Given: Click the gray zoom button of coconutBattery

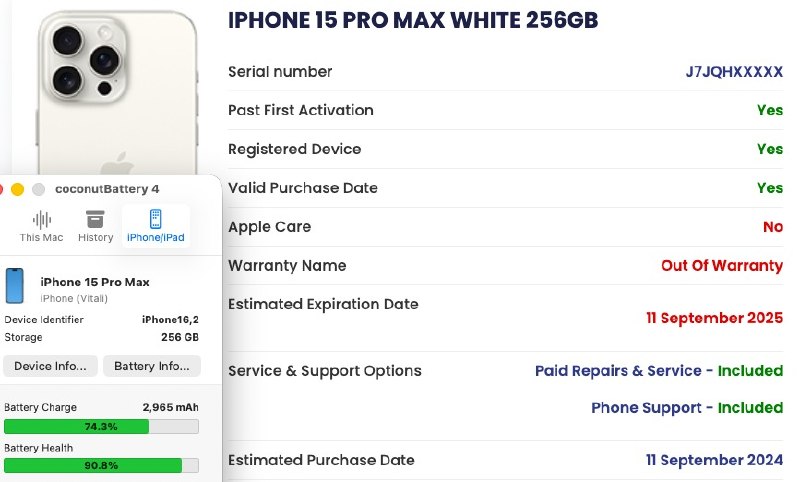Looking at the screenshot, I should coord(38,189).
